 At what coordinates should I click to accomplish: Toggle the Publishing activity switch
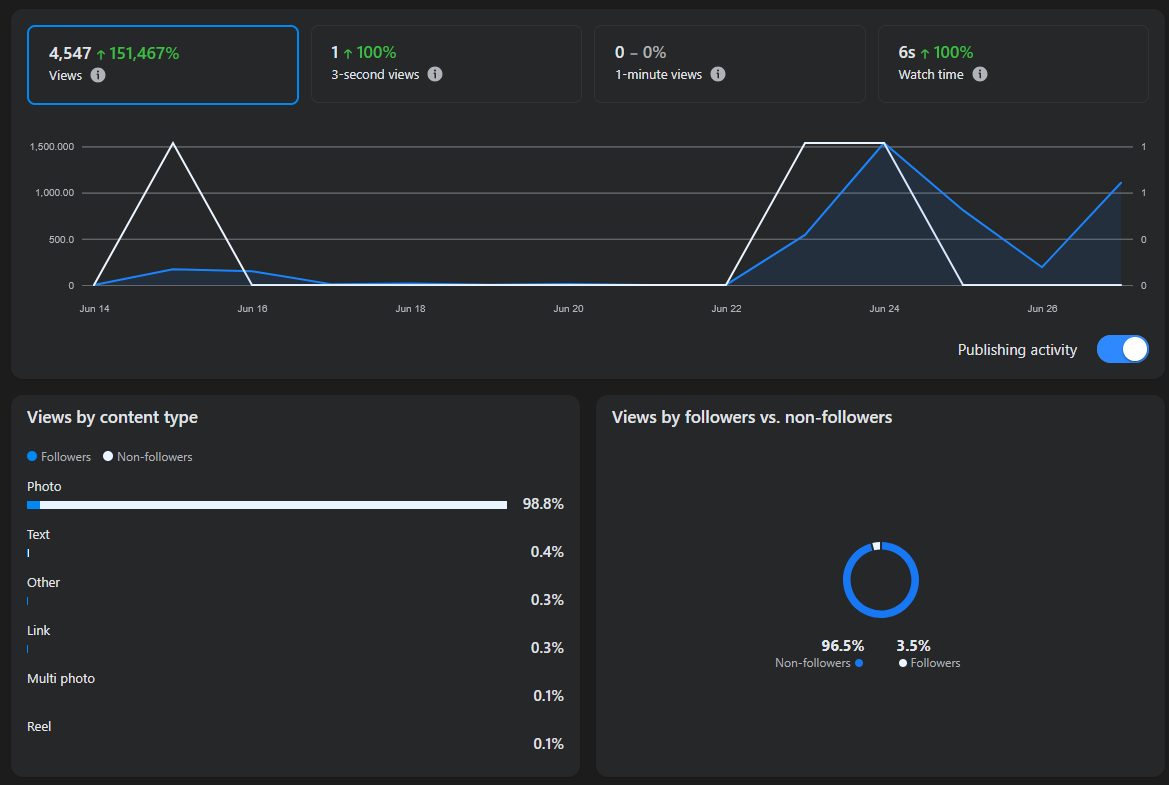[x=1122, y=349]
